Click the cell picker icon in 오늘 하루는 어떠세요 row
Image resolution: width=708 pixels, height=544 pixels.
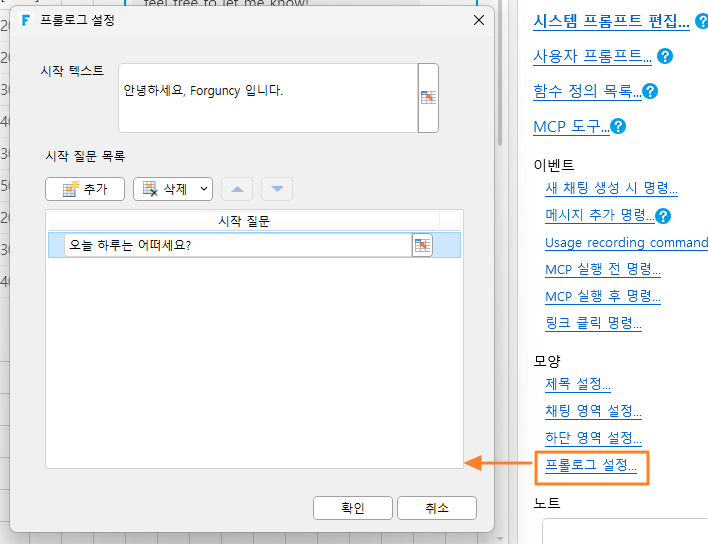click(x=422, y=245)
